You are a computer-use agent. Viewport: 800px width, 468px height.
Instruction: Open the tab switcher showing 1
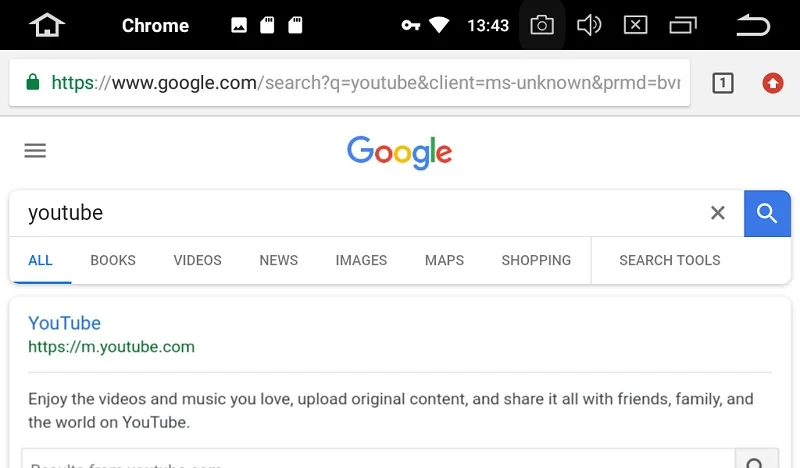point(722,83)
